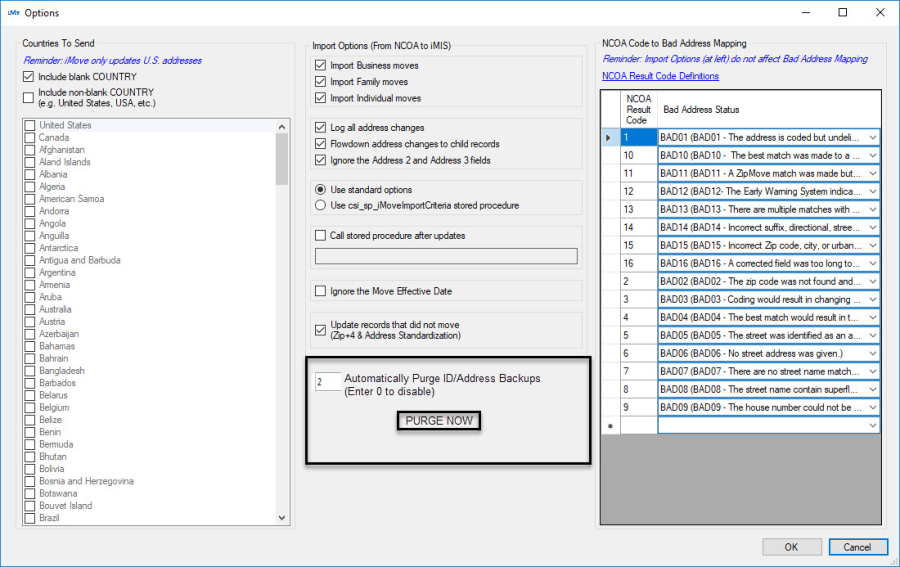Expand Bad Address Status dropdown for code 1
Viewport: 900px width, 567px height.
(x=872, y=137)
